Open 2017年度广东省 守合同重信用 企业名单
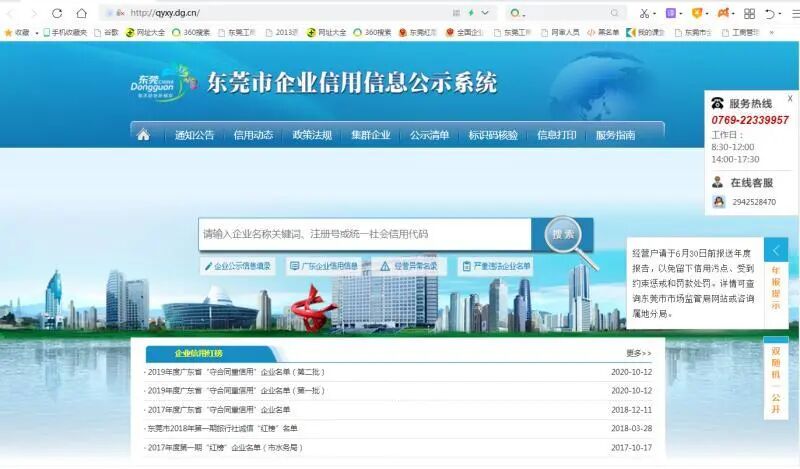The image size is (800, 469). [219, 410]
